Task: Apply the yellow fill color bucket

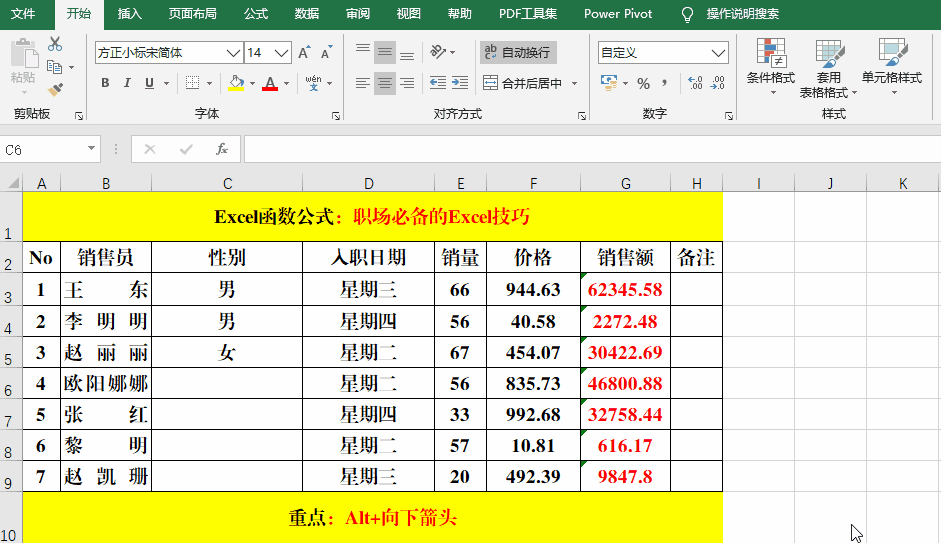Action: 236,83
